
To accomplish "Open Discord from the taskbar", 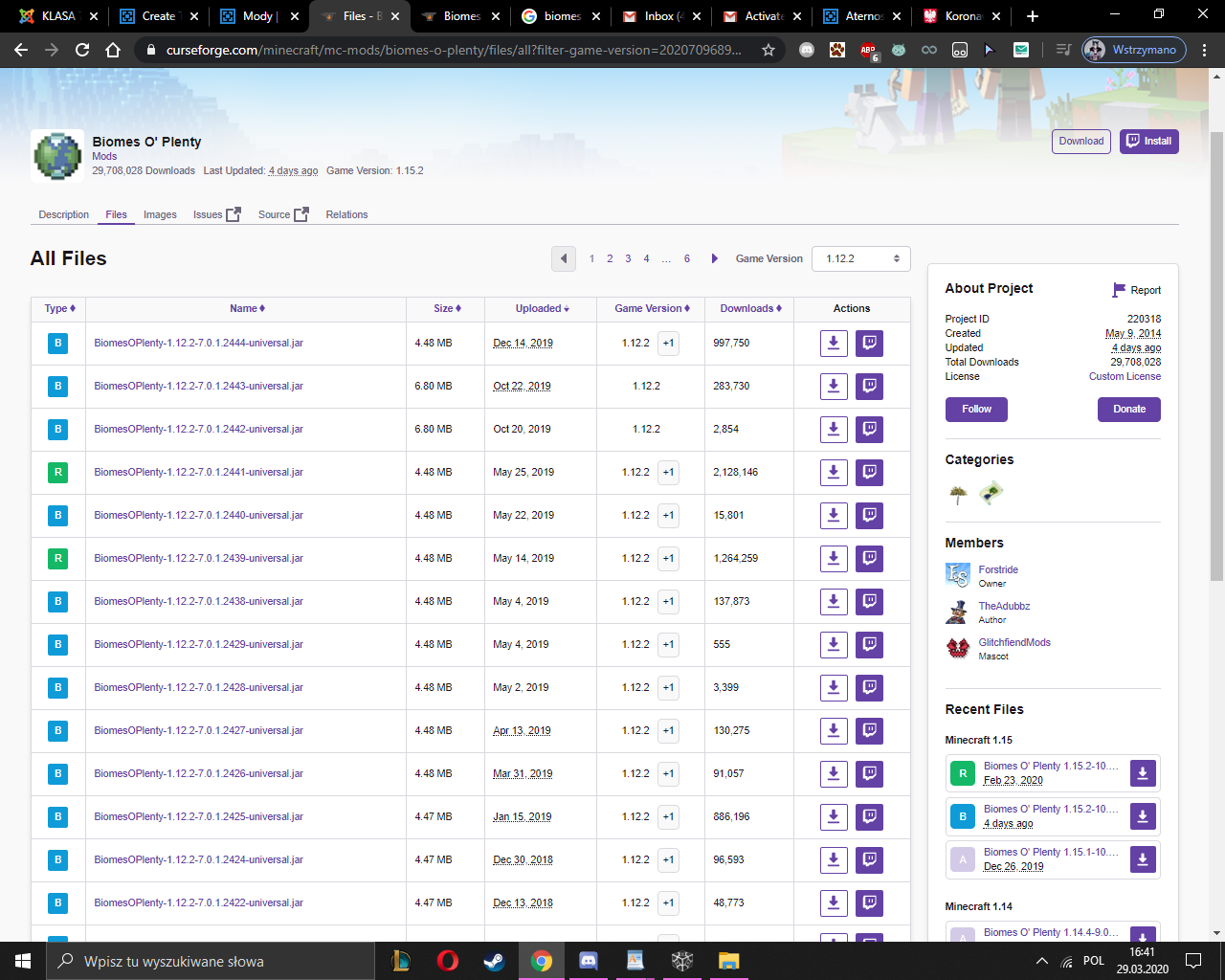I will coord(589,961).
